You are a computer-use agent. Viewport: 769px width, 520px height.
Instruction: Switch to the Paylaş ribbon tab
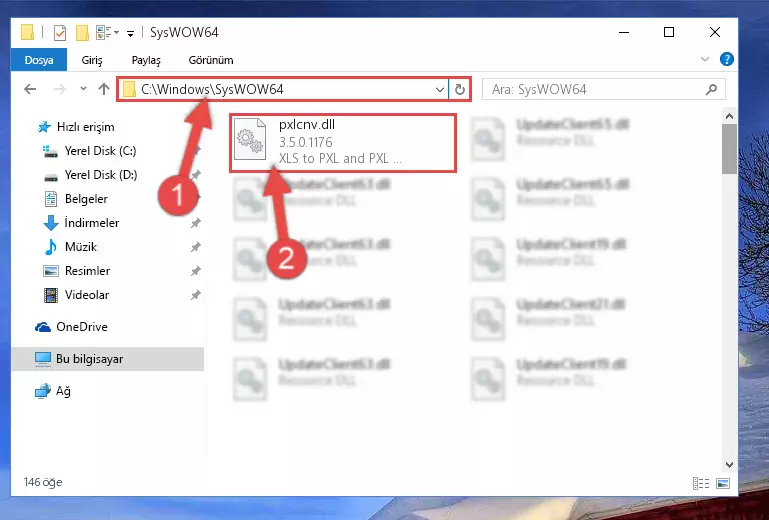[146, 60]
